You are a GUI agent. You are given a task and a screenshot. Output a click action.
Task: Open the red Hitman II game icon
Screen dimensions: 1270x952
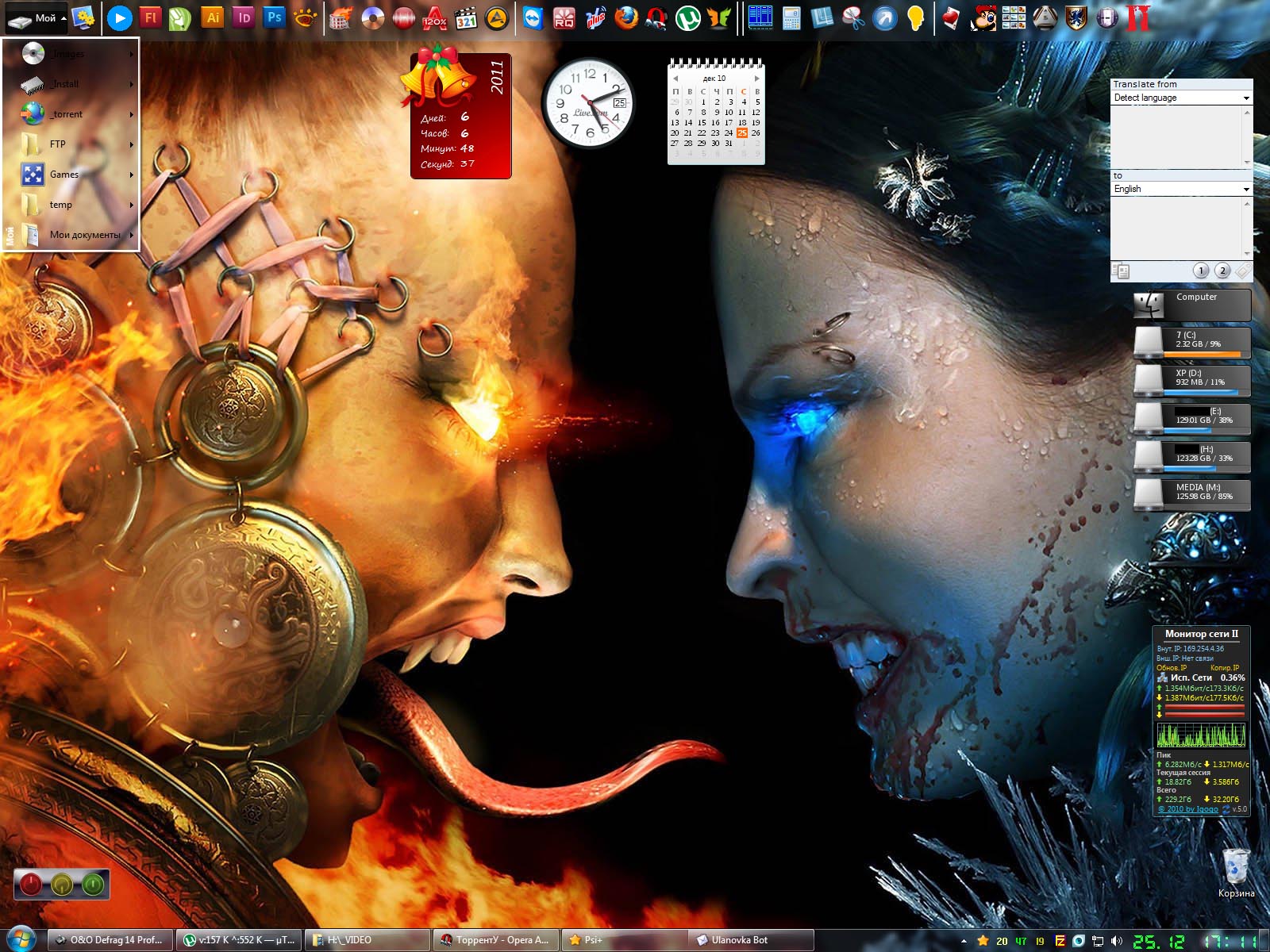(1138, 17)
